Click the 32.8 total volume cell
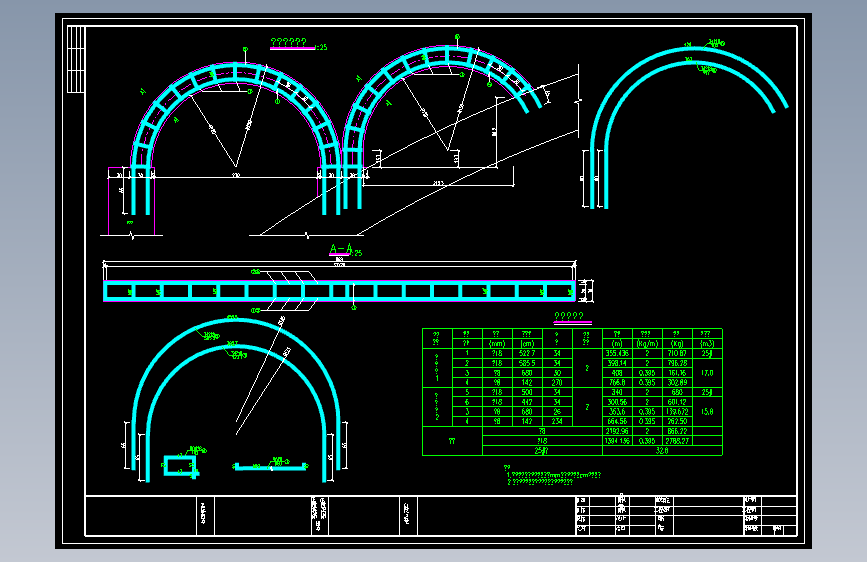The width and height of the screenshot is (867, 562). tap(662, 450)
